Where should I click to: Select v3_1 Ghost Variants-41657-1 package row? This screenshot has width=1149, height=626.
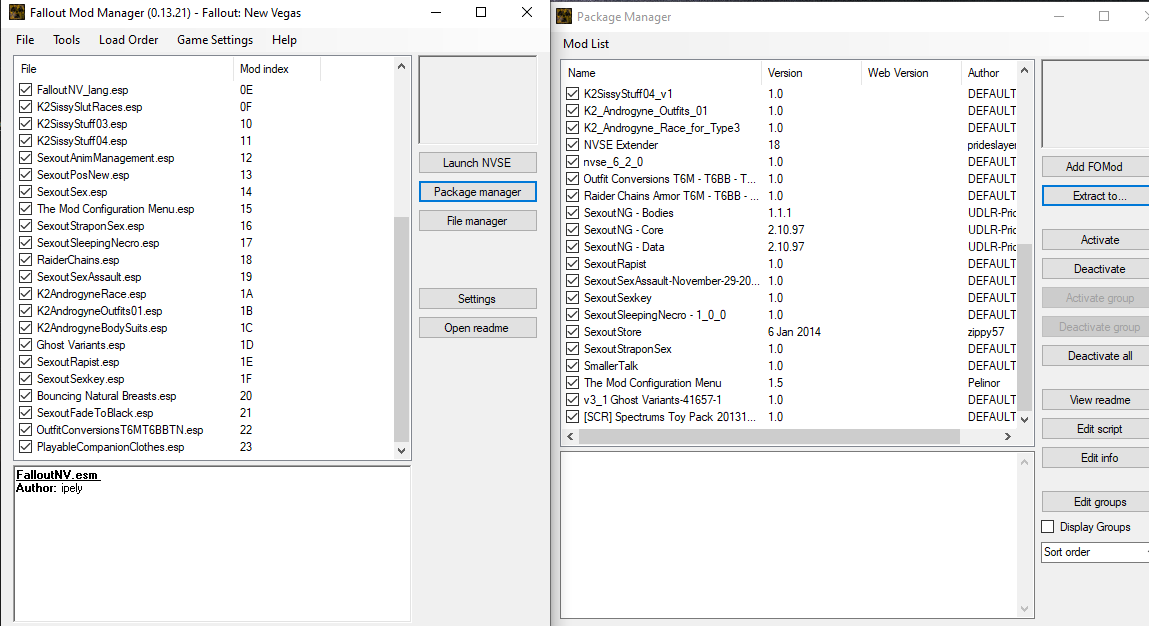click(x=652, y=399)
